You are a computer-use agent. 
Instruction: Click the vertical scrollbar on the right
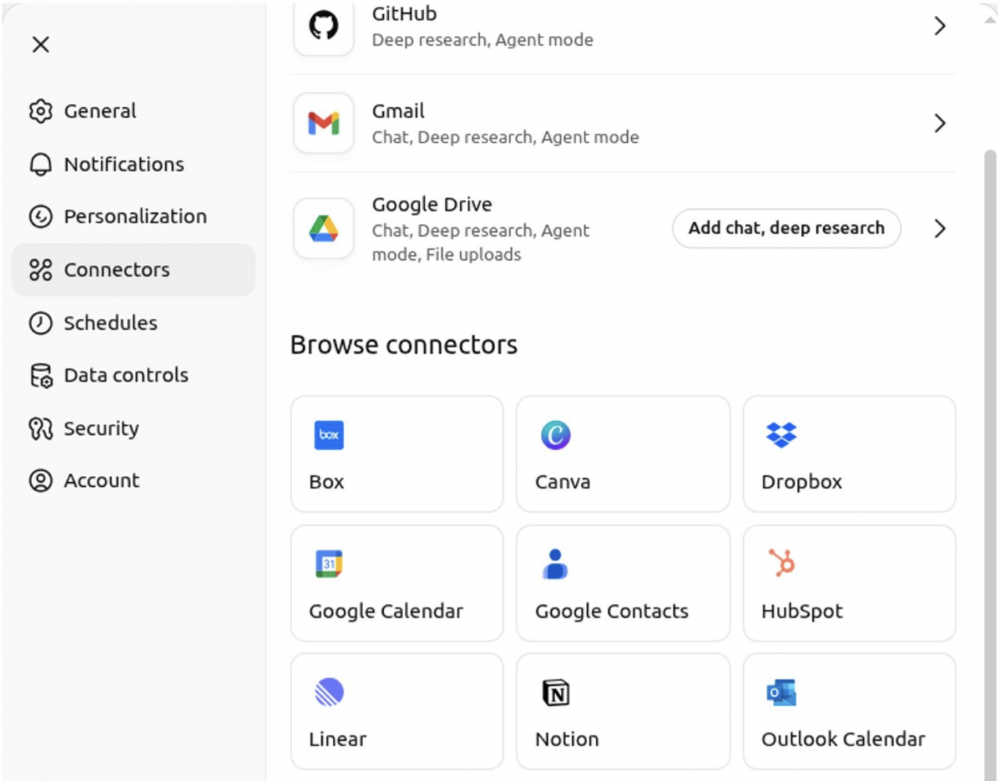(x=990, y=400)
